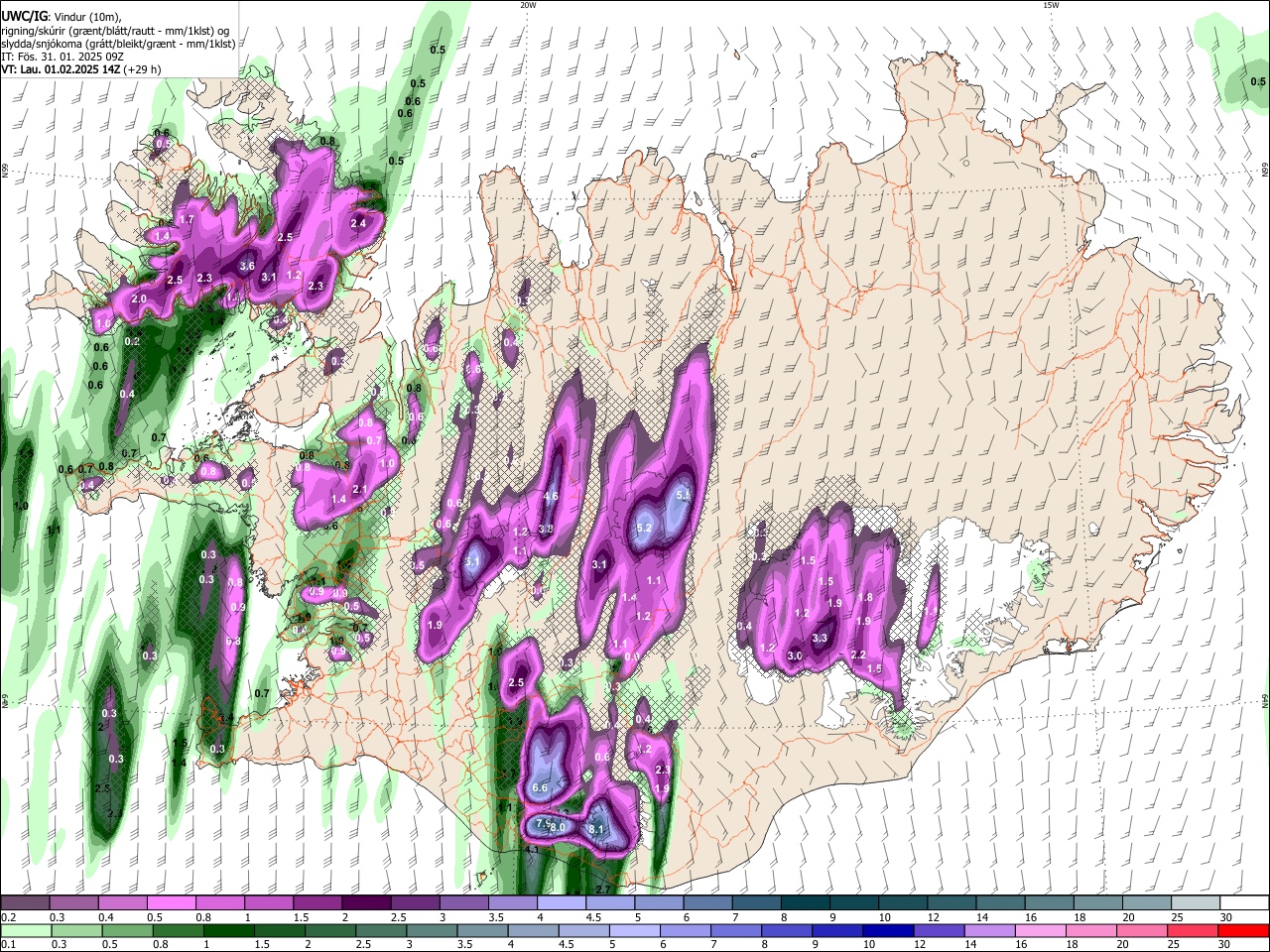This screenshot has width=1270, height=952.
Task: Click the dark navy 10 mm rain legend swatch
Action: 886,930
